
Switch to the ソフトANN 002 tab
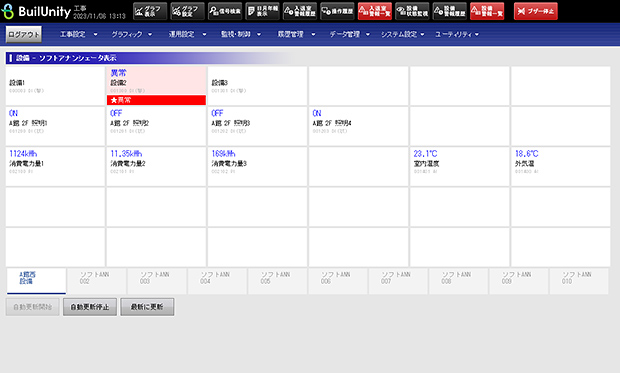(97, 281)
